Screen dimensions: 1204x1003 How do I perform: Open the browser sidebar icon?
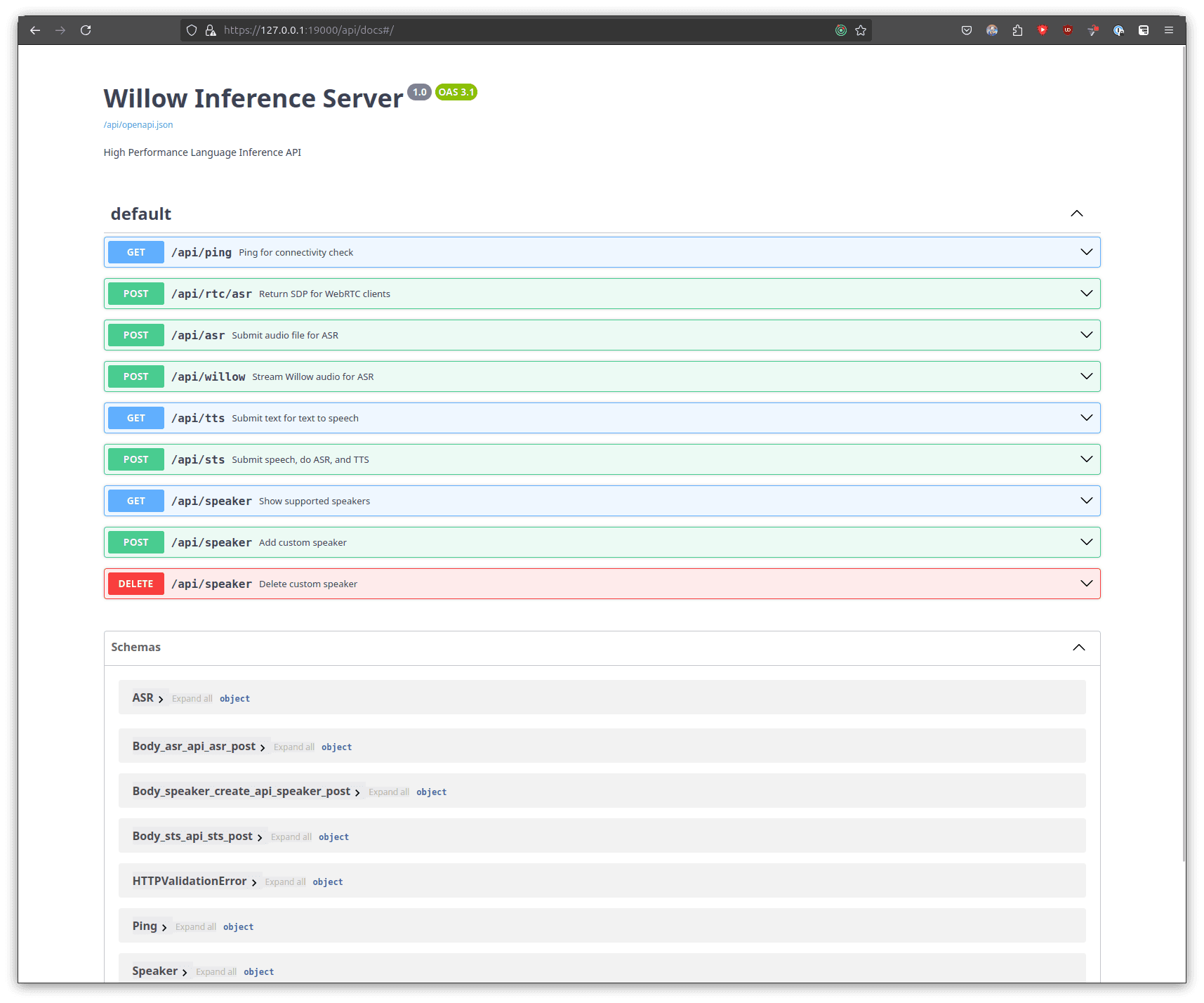coord(1144,30)
